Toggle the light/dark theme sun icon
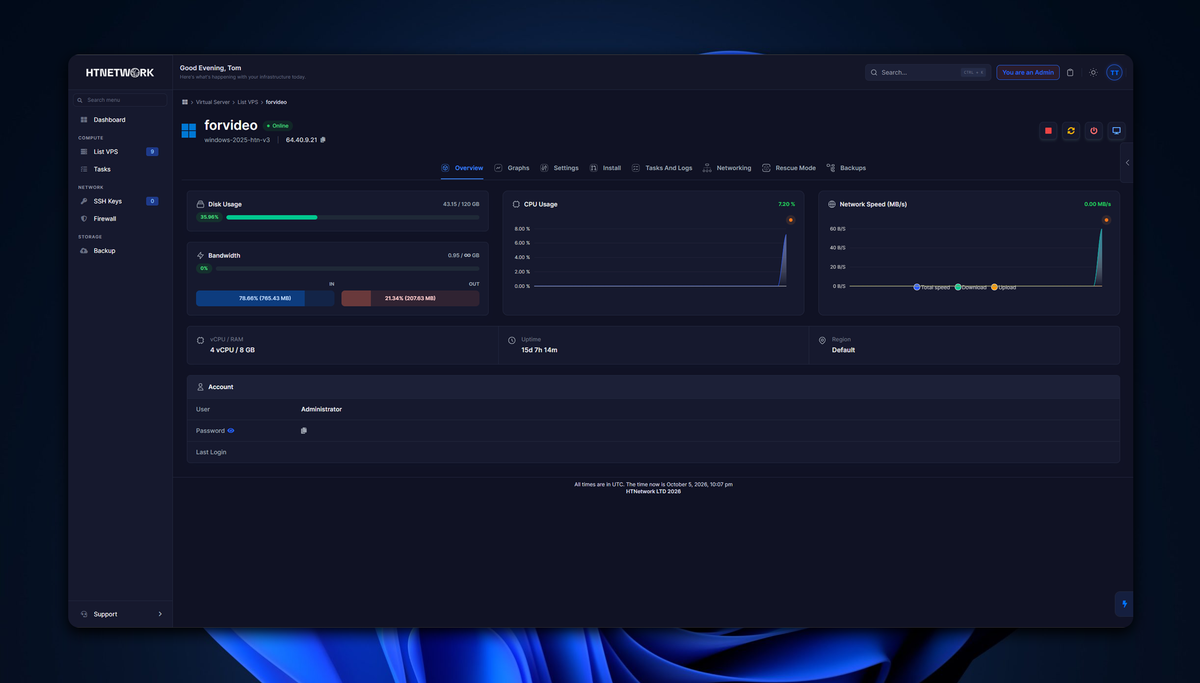 1093,72
